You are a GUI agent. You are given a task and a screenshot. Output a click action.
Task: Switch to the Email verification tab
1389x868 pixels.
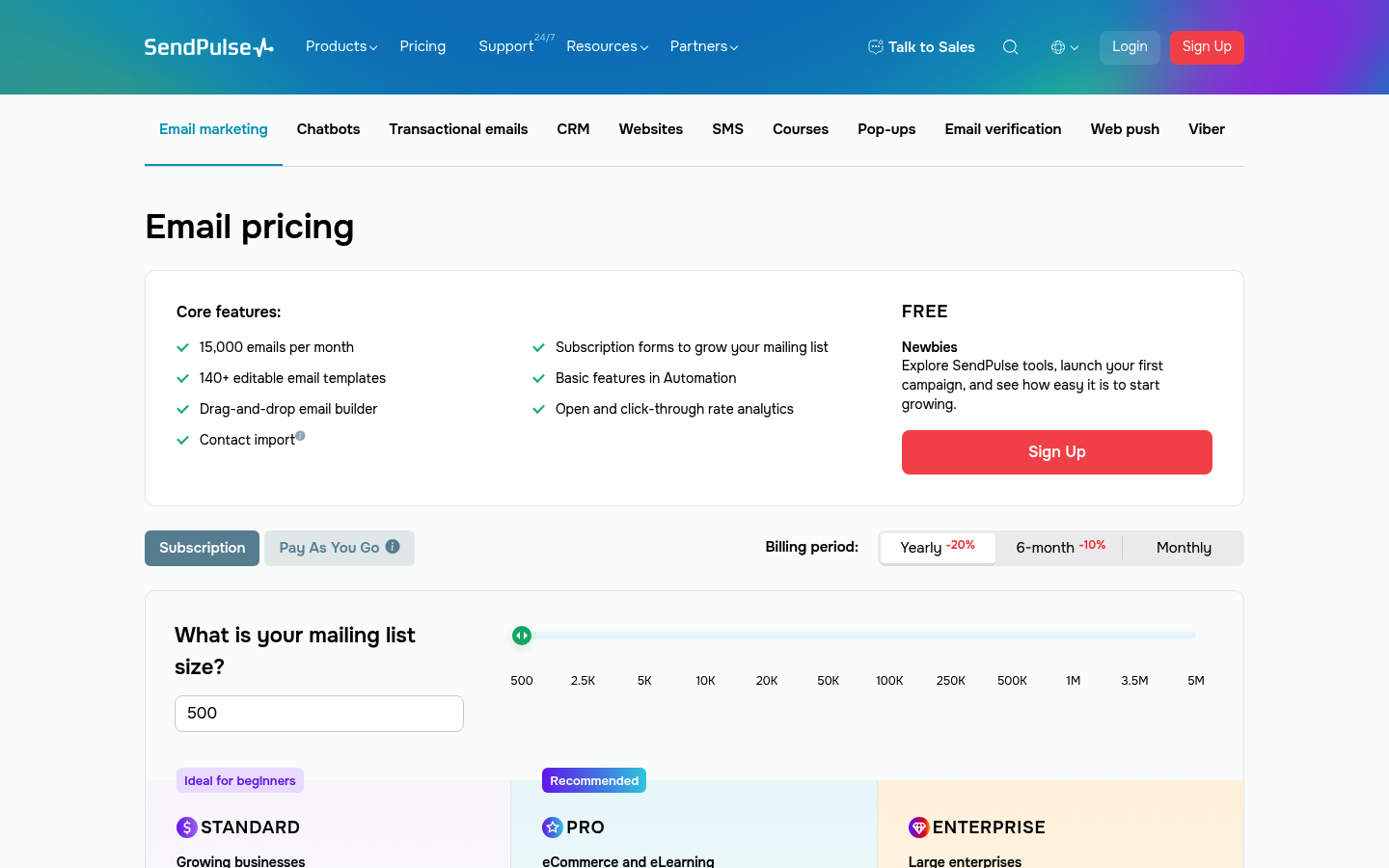(x=1003, y=129)
